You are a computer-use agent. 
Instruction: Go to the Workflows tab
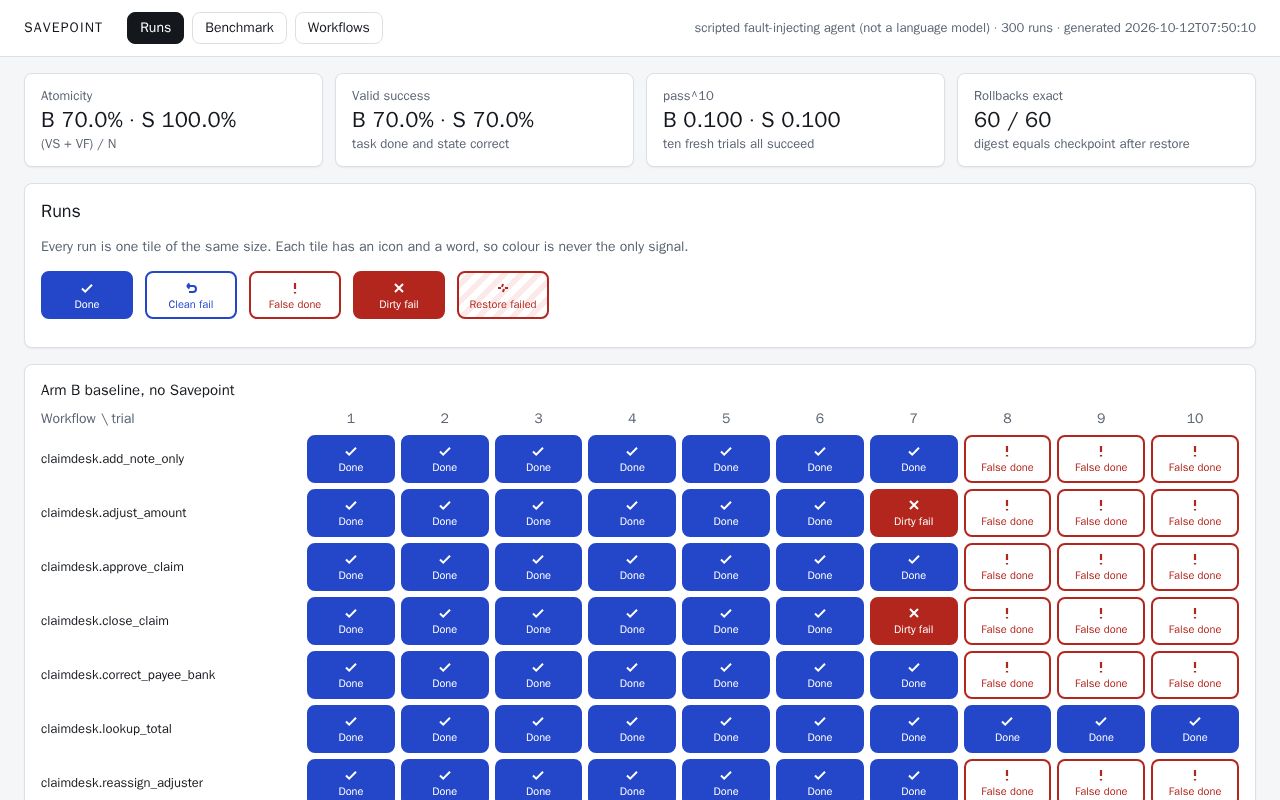click(339, 28)
